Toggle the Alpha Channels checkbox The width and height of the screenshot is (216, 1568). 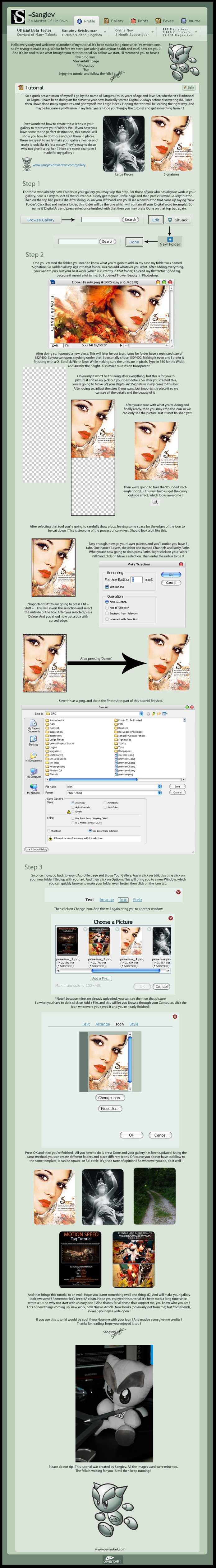73,807
